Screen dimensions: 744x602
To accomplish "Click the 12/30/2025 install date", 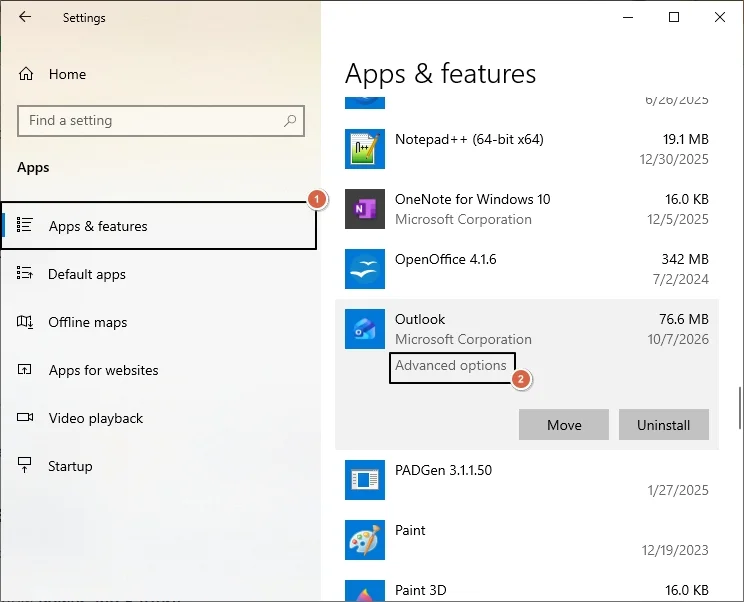I will (x=674, y=159).
